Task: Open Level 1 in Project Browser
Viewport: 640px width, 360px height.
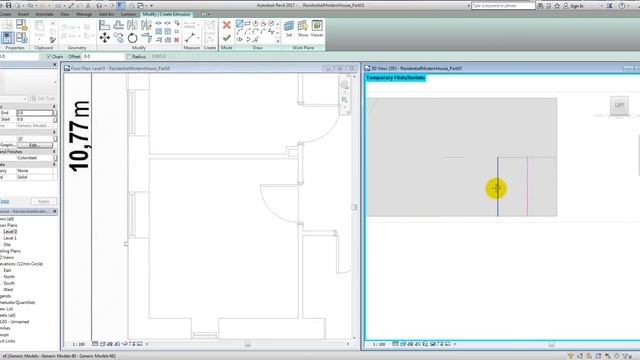Action: 10,238
